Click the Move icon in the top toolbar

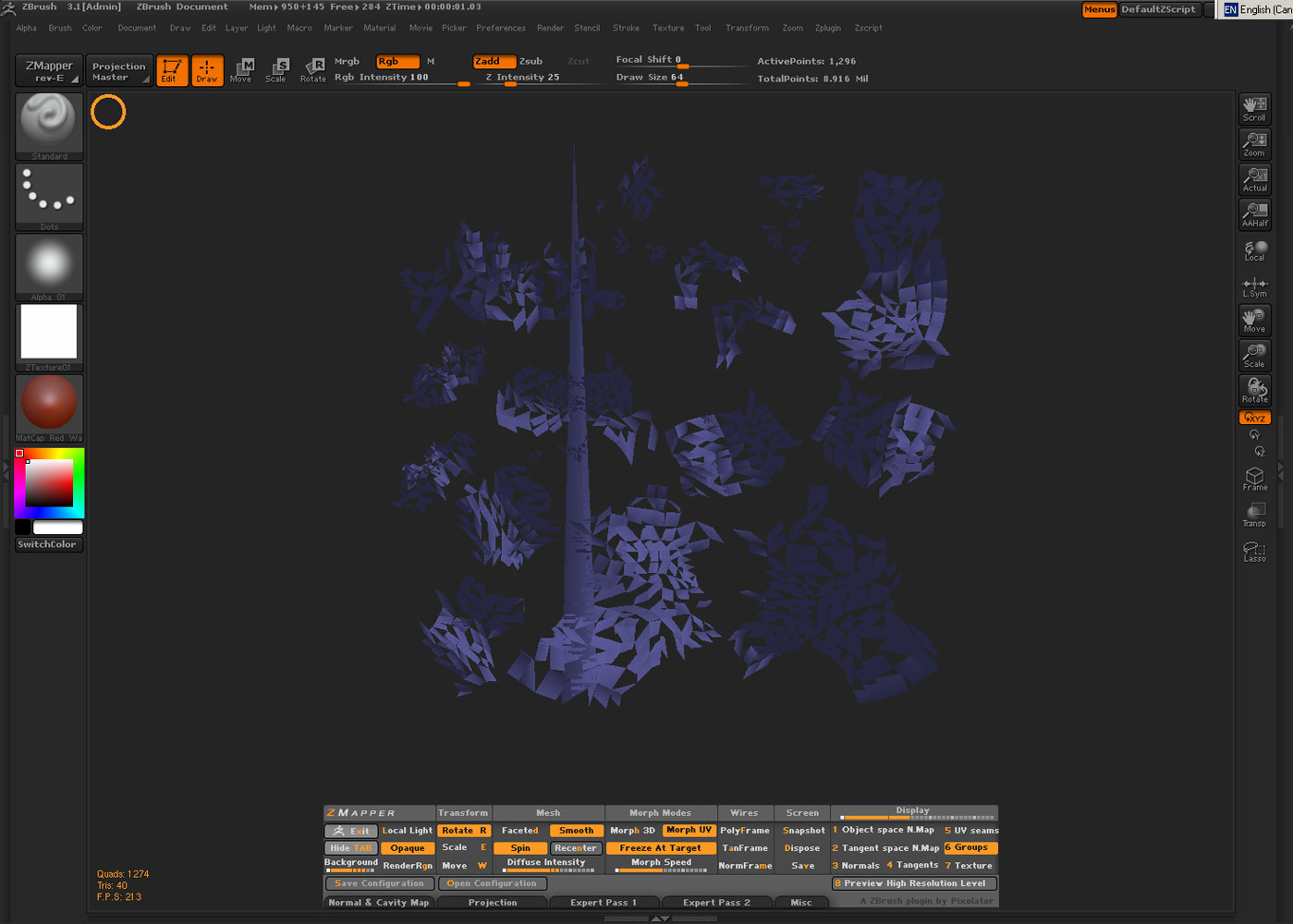point(241,69)
